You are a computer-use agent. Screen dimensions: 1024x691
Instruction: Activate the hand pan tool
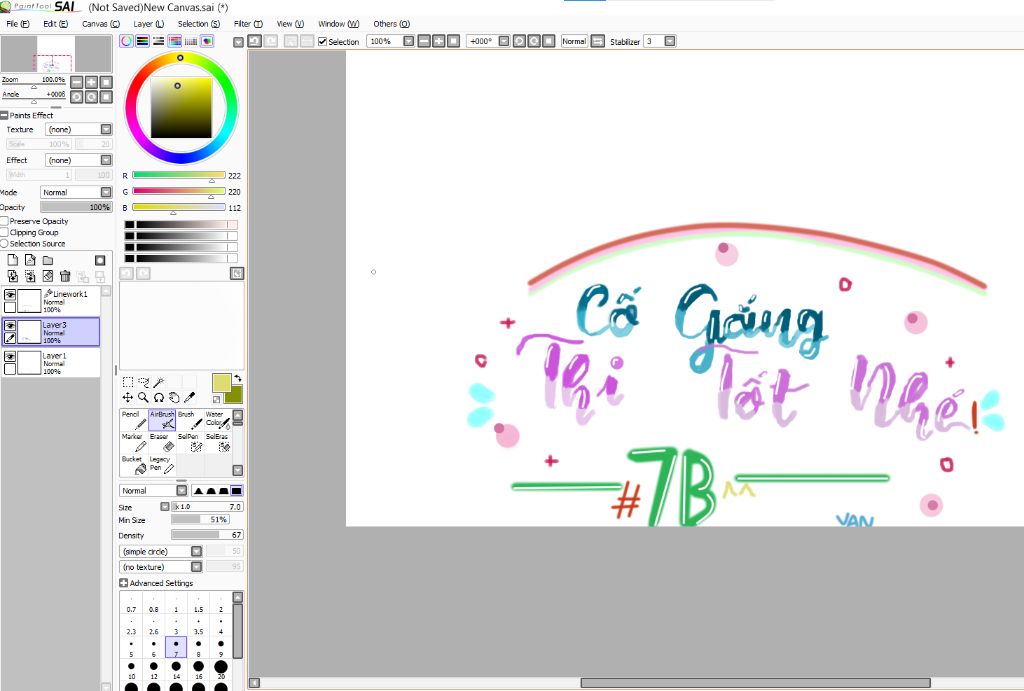click(174, 397)
